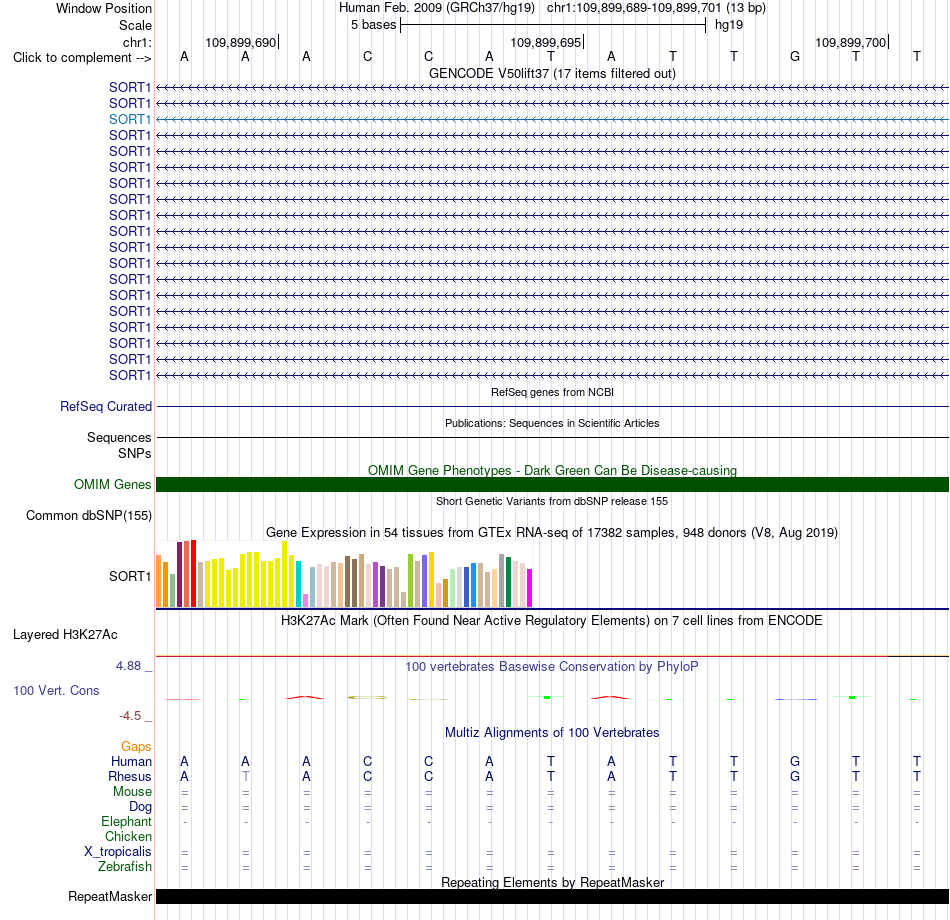Click the 'H3K27Ac Mark' ENCODE track title
The image size is (950, 920).
click(x=552, y=621)
